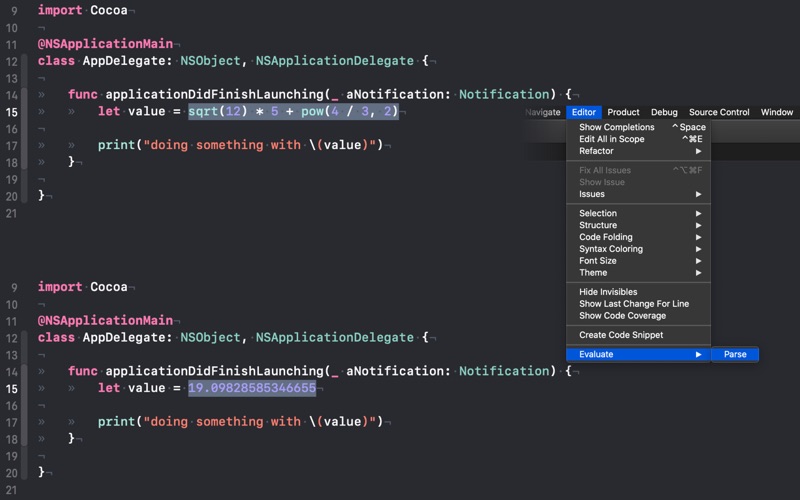Click line number 12 in the top editor gutter
This screenshot has width=800, height=500.
click(12, 62)
